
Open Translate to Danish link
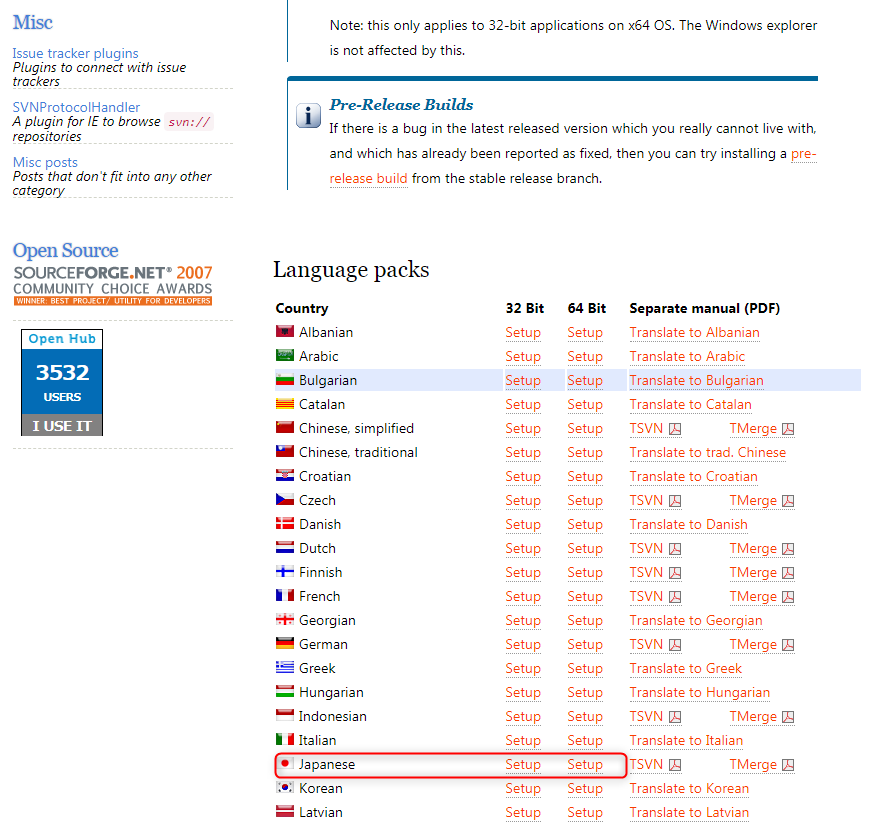688,524
